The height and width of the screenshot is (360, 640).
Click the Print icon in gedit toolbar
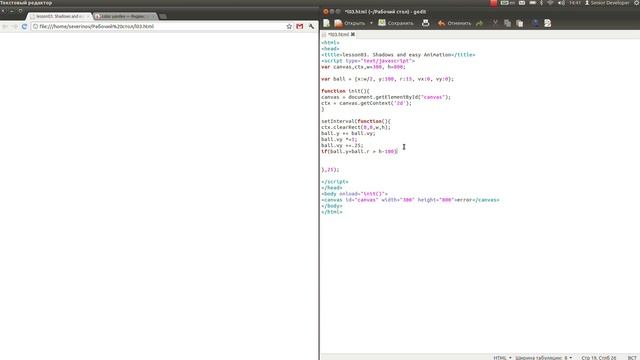pyautogui.click(x=425, y=23)
